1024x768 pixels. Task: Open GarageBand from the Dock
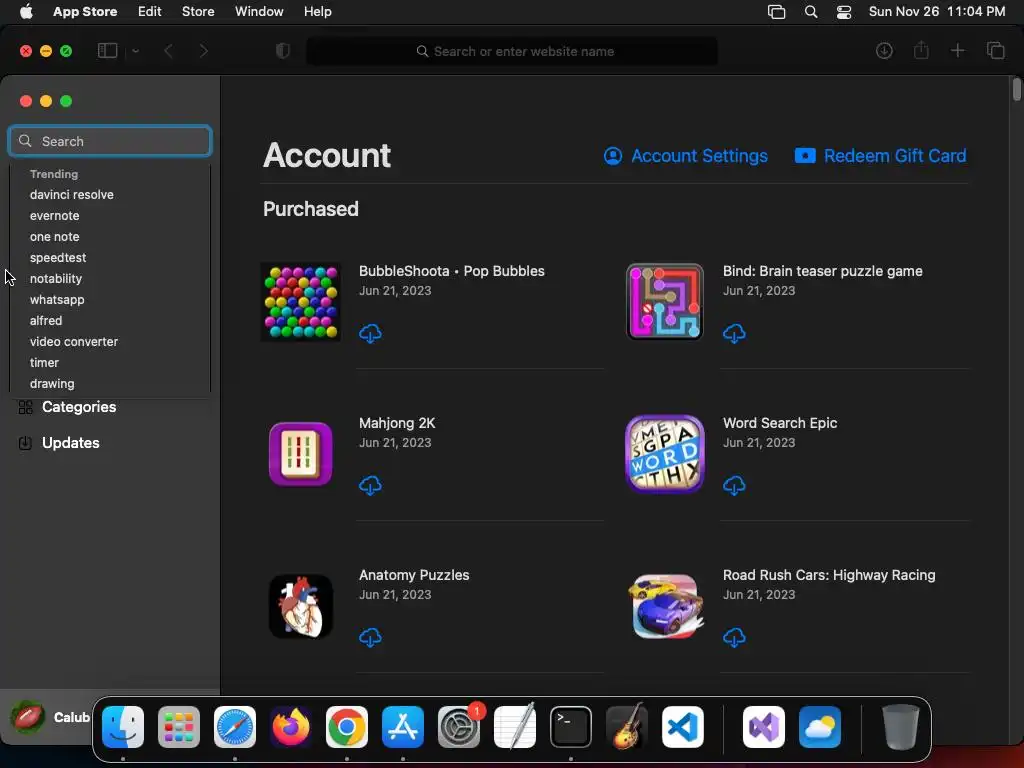click(627, 727)
